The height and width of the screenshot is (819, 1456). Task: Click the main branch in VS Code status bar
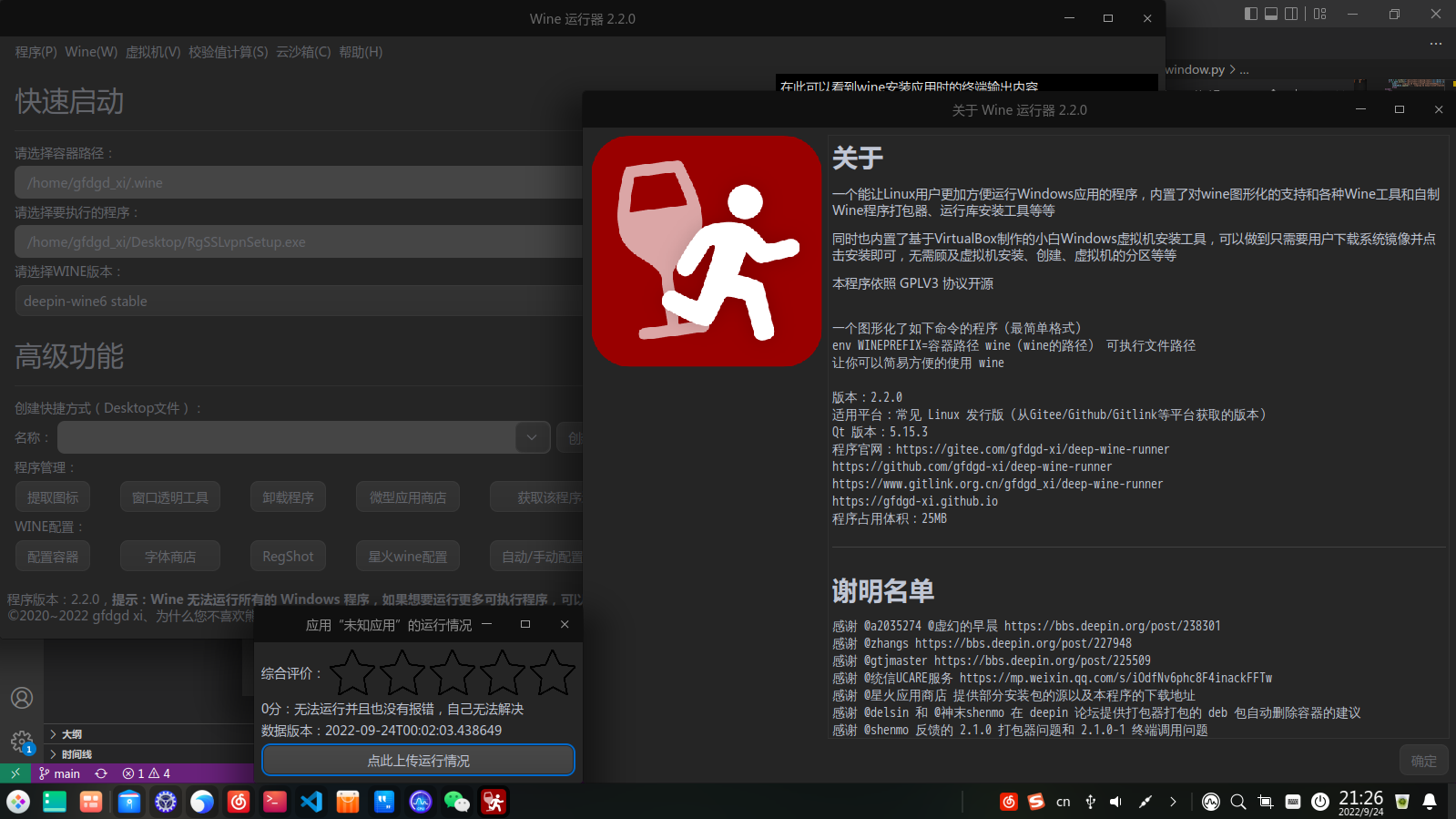pos(60,773)
